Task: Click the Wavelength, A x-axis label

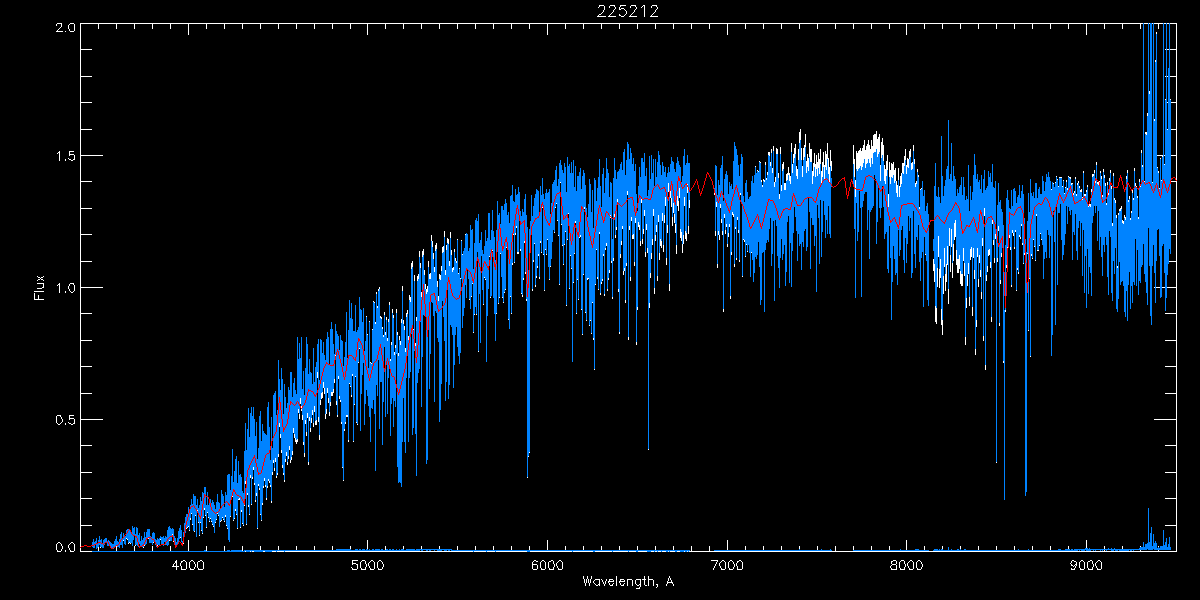Action: [627, 581]
